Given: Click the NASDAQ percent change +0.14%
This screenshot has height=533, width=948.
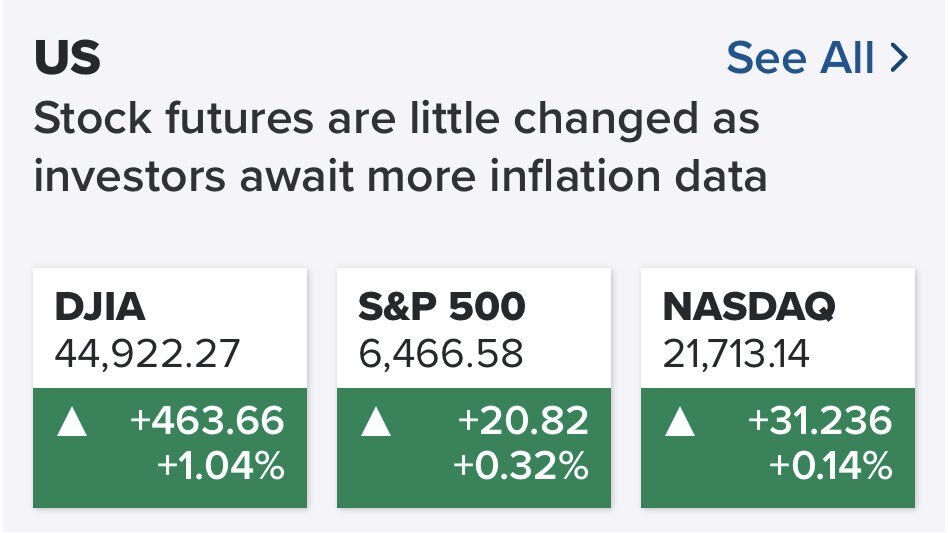Looking at the screenshot, I should [829, 466].
